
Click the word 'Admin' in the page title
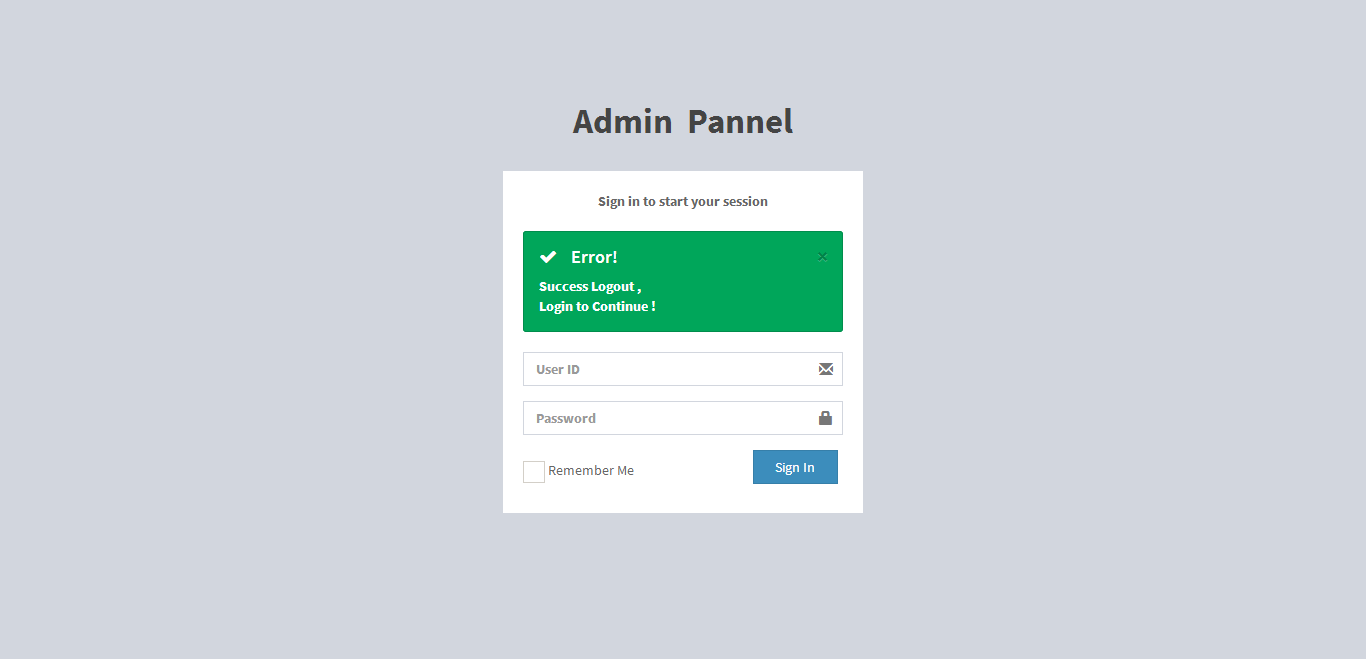coord(622,122)
